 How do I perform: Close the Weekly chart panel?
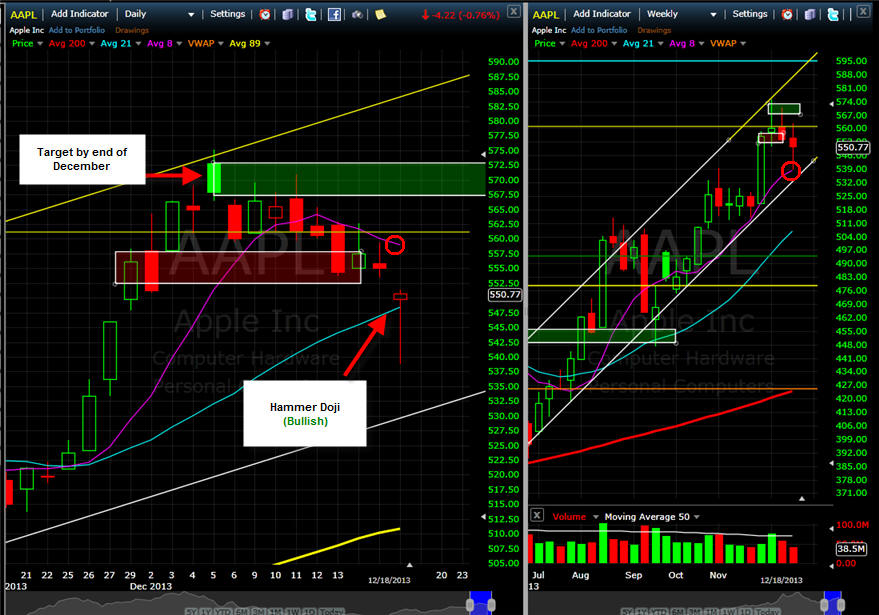tap(863, 11)
